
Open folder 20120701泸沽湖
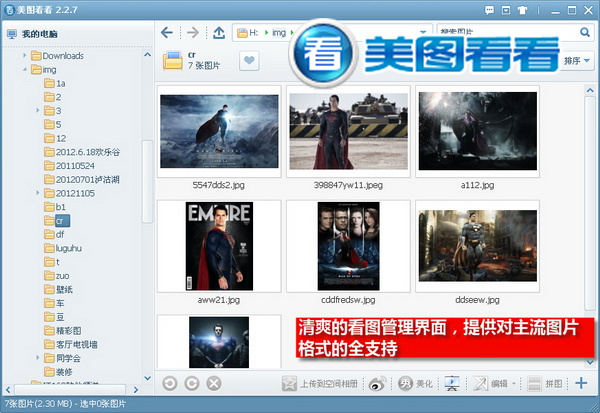[82, 180]
